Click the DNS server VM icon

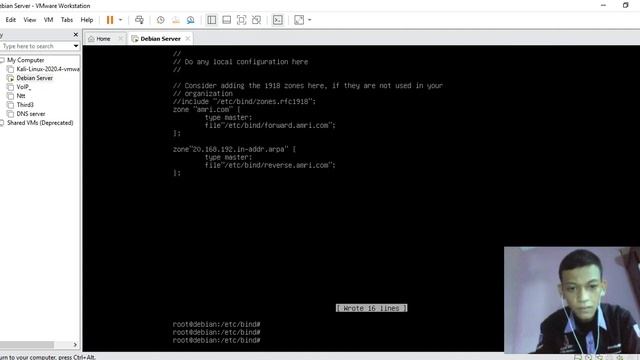pyautogui.click(x=11, y=114)
